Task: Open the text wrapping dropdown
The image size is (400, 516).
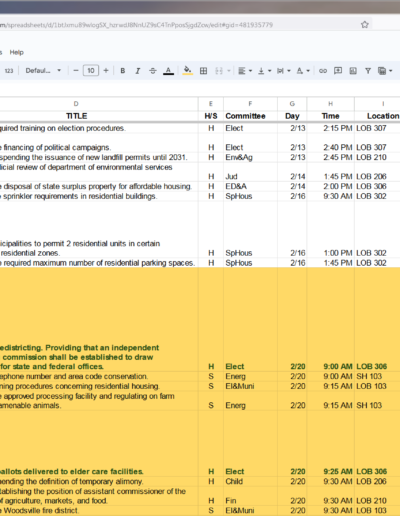Action: coord(284,71)
